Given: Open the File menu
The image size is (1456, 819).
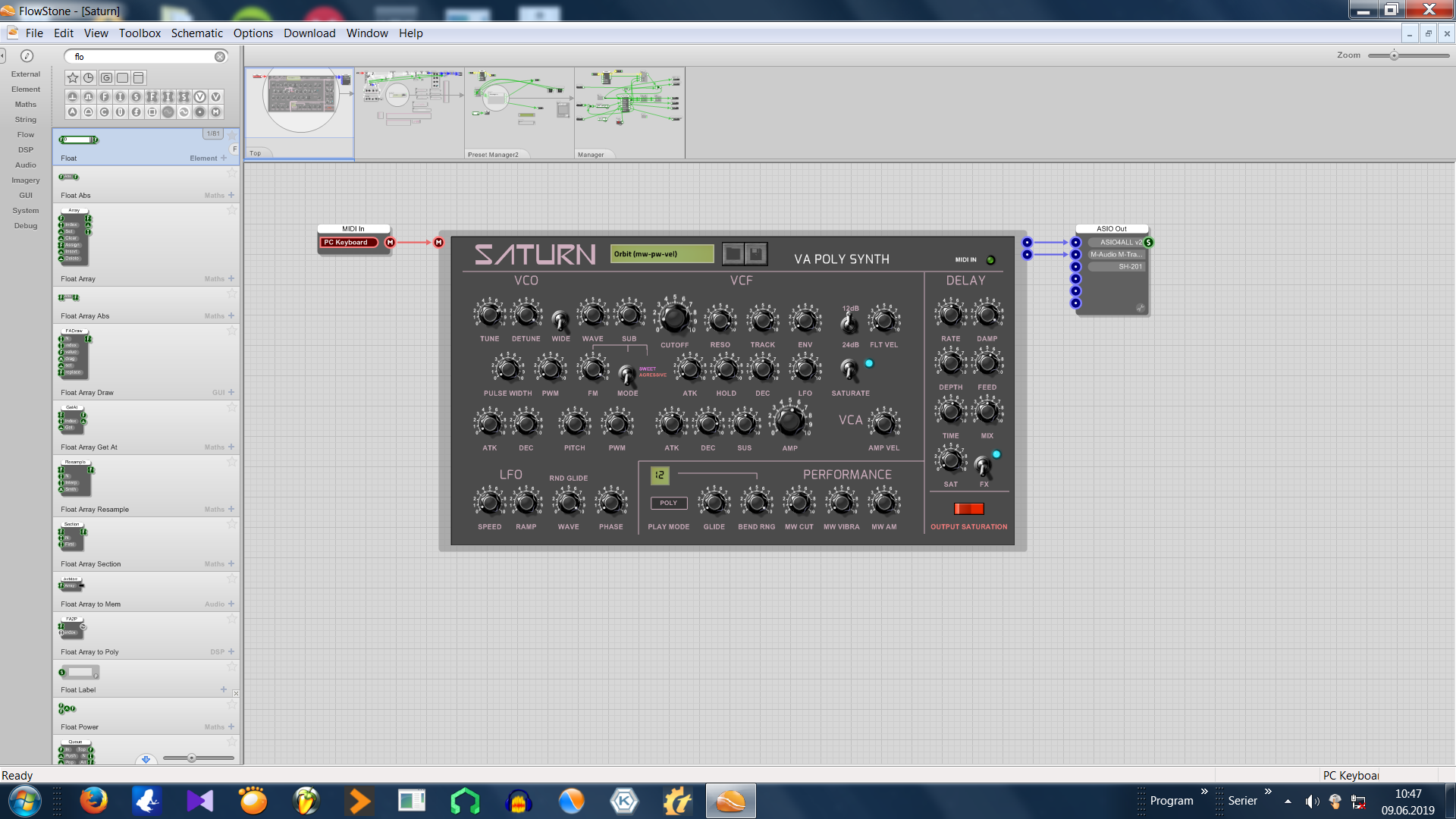Looking at the screenshot, I should [34, 33].
